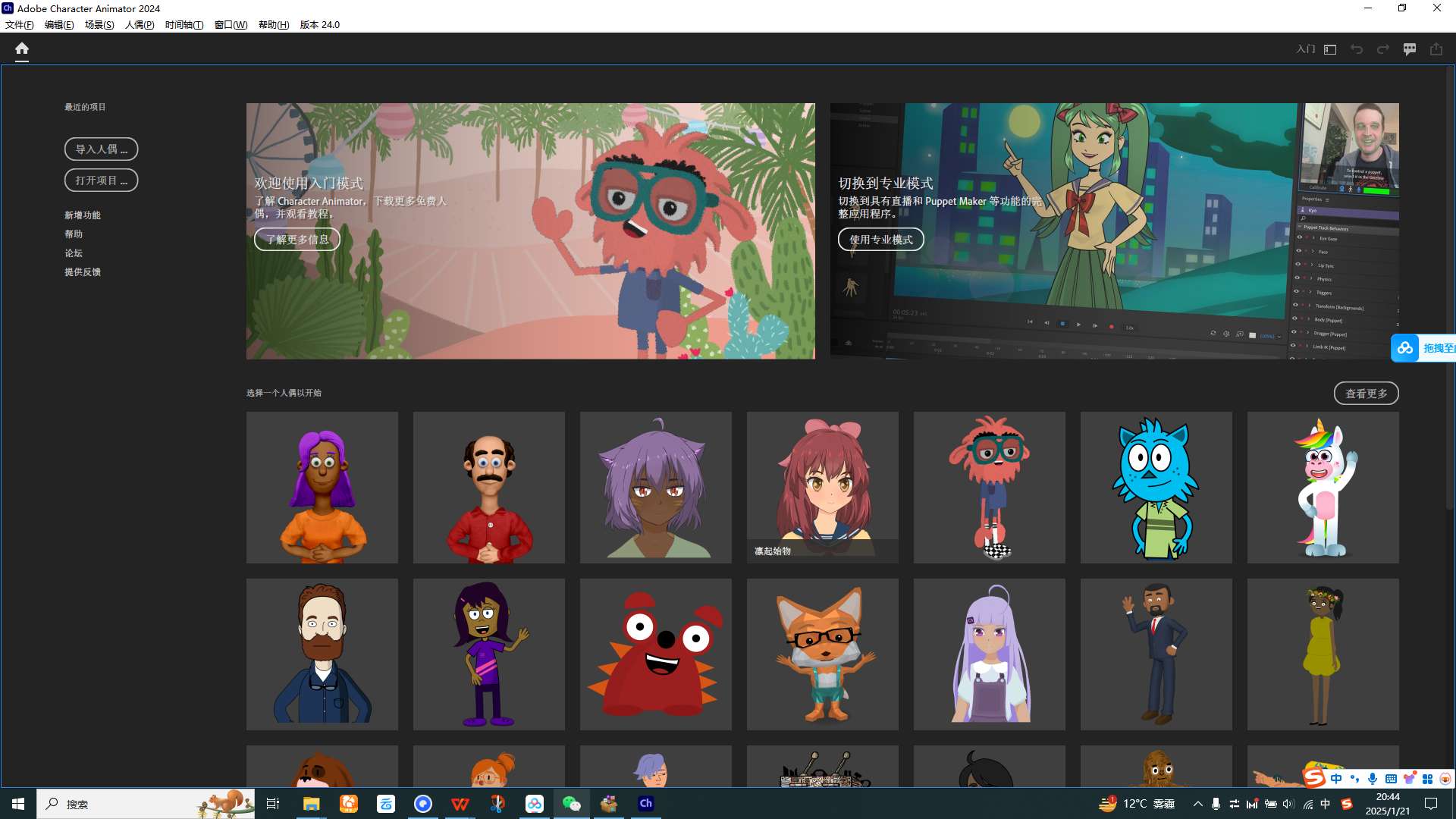Image resolution: width=1456 pixels, height=819 pixels.
Task: Click the Sogou input method S icon
Action: (1347, 804)
